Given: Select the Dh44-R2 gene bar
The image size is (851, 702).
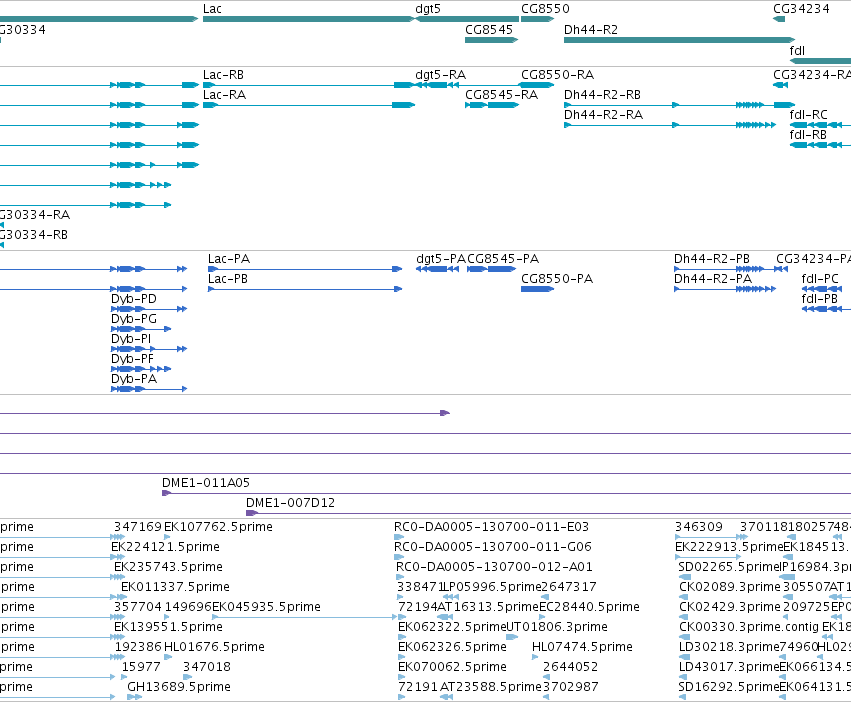Looking at the screenshot, I should (679, 40).
